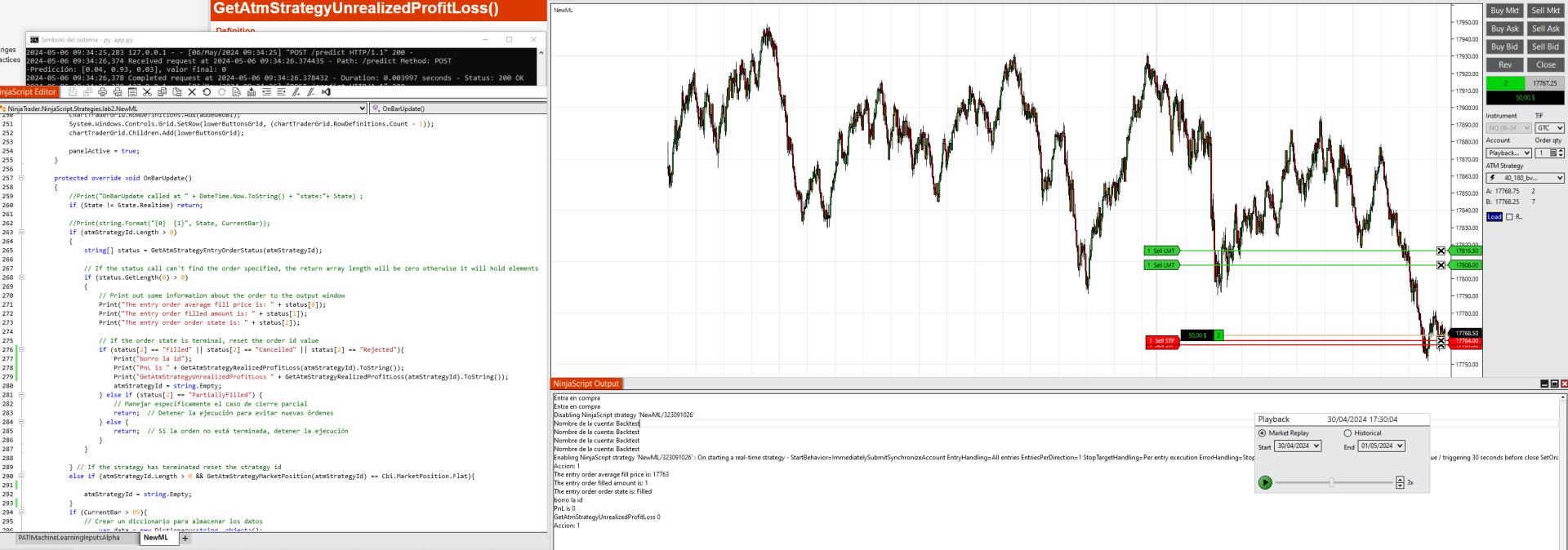The width and height of the screenshot is (1568, 550).
Task: Click the Print Preview icon in editor toolbar
Action: point(118,92)
